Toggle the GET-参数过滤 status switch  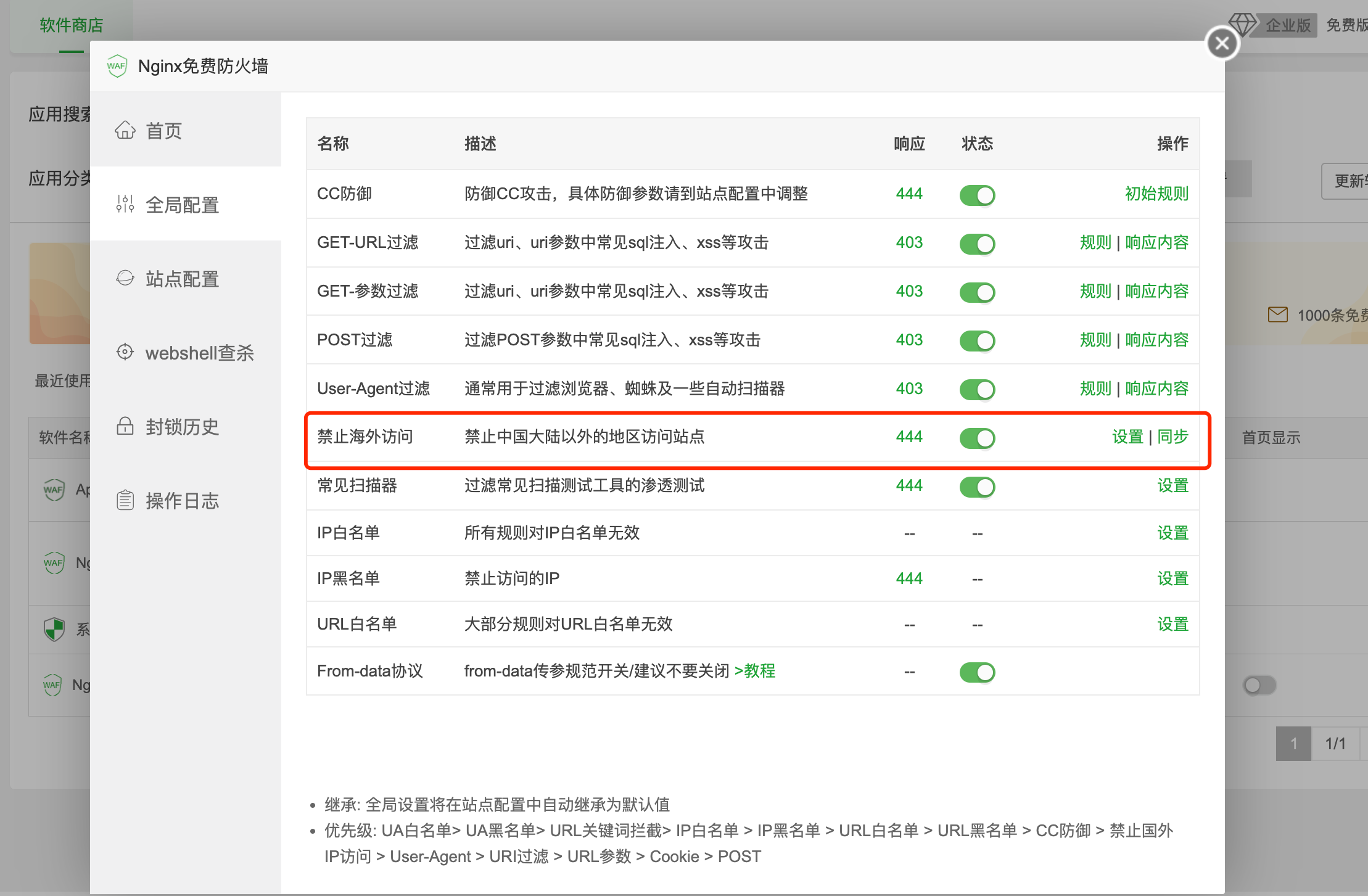978,292
